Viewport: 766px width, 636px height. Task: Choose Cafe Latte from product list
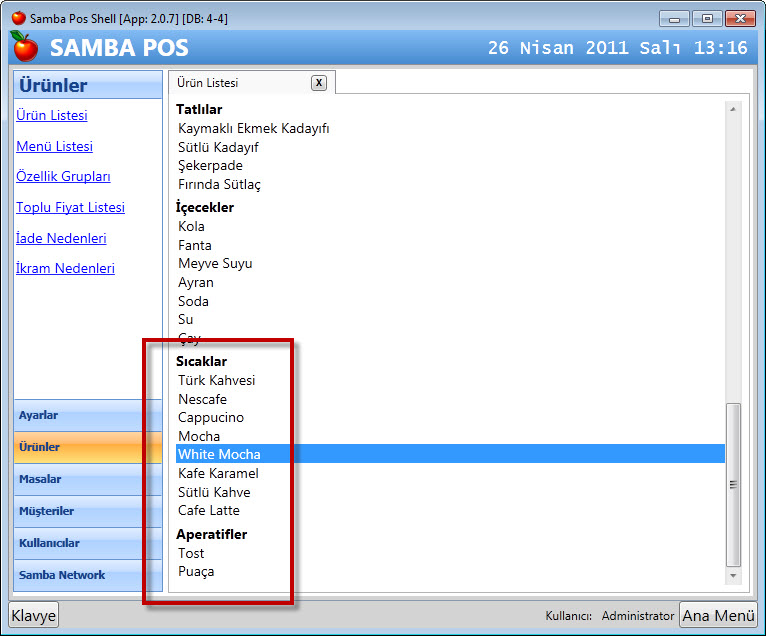pos(209,511)
